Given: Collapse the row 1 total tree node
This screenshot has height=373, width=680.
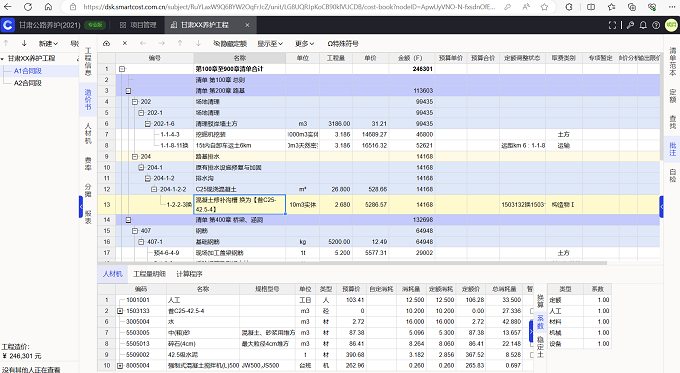Looking at the screenshot, I should 122,69.
